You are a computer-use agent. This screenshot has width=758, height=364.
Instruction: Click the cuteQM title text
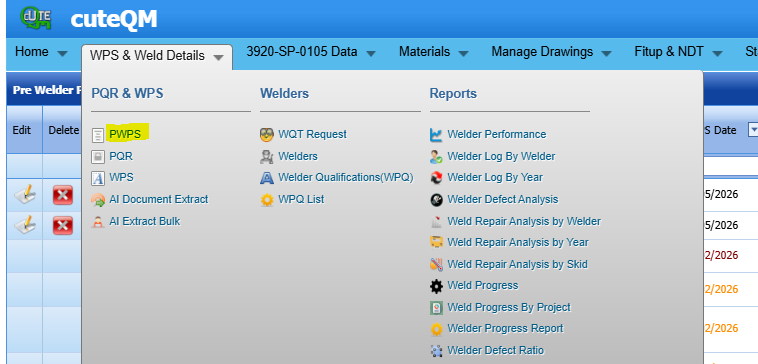(114, 19)
